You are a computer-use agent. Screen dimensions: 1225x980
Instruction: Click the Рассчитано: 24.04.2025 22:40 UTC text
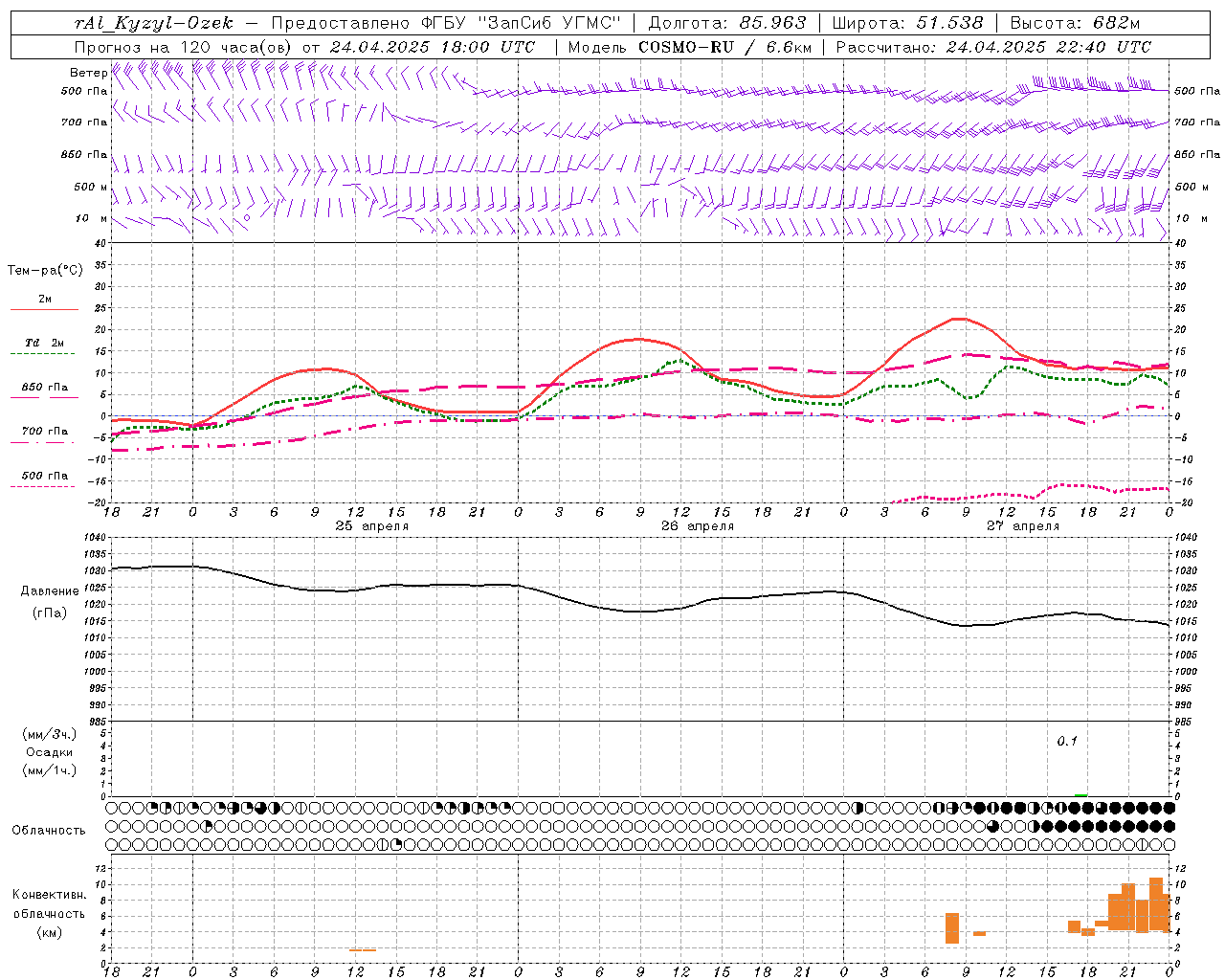pyautogui.click(x=993, y=47)
